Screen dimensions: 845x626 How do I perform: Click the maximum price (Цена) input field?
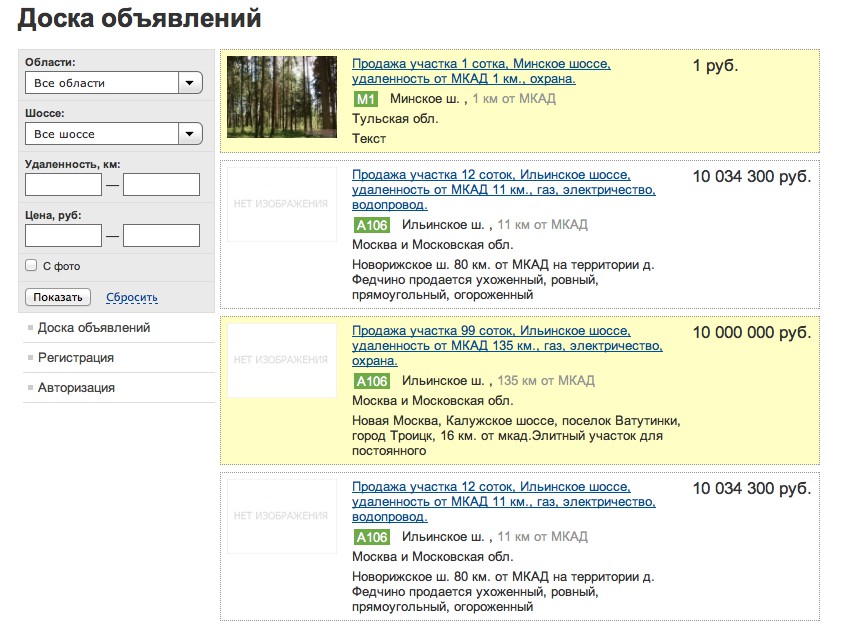tap(161, 235)
